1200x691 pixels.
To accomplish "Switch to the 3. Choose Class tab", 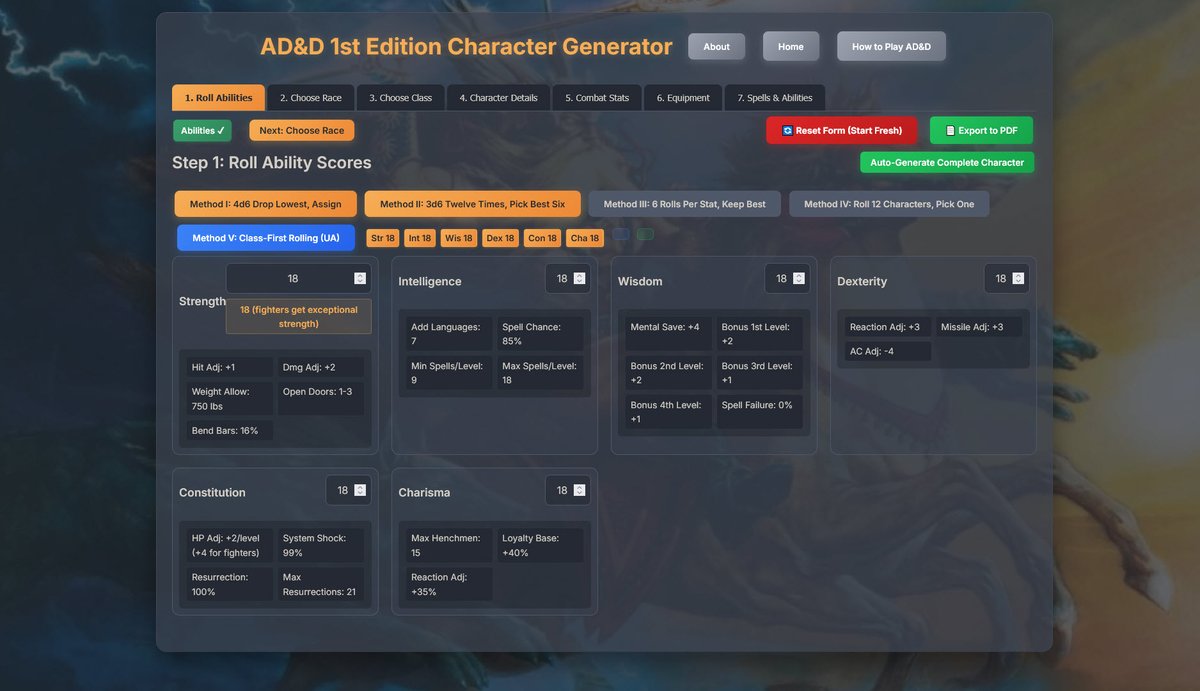I will click(400, 98).
